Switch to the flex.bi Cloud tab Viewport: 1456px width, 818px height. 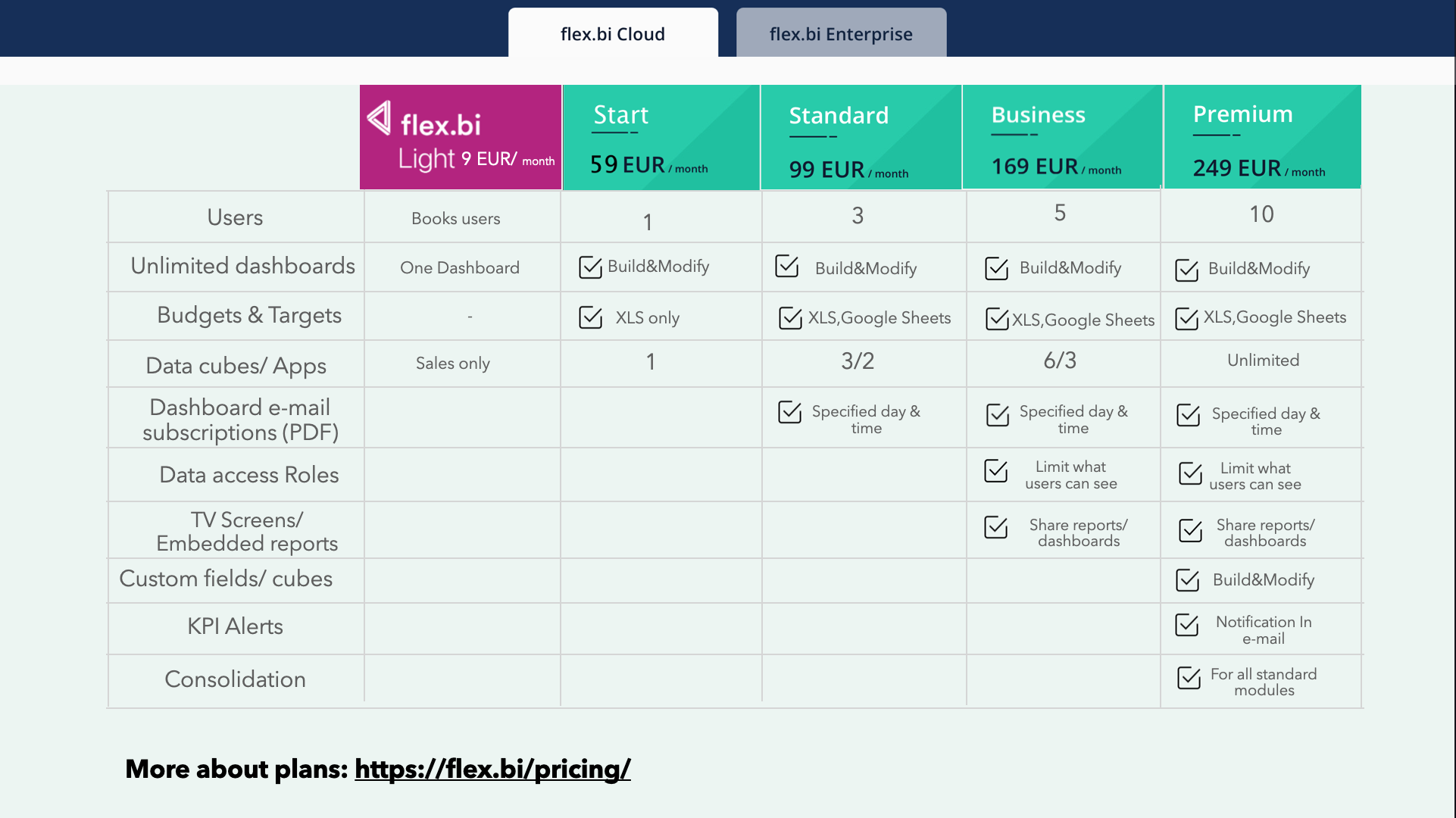tap(612, 34)
